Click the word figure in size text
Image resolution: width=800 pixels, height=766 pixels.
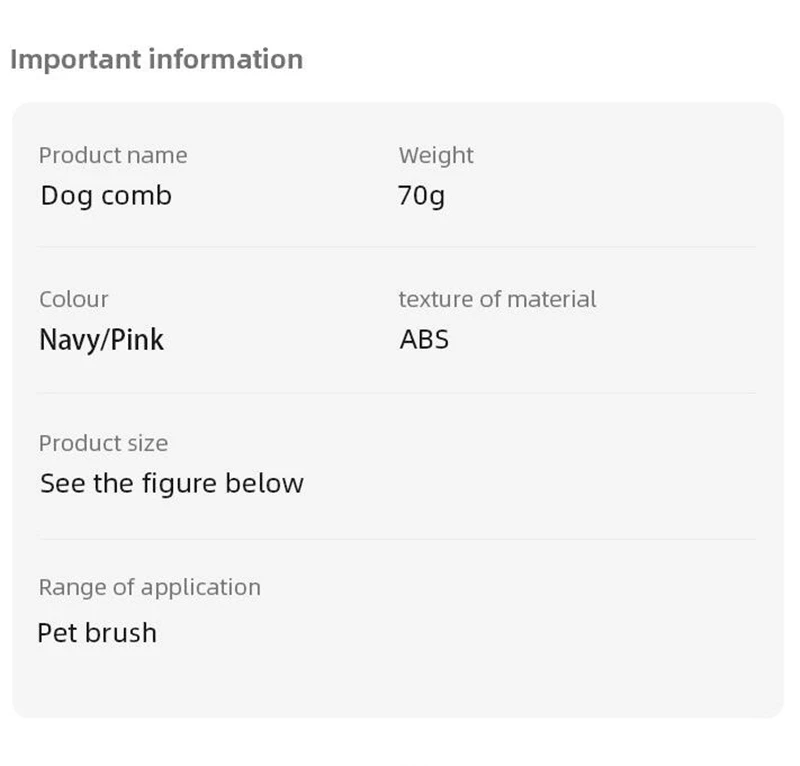(x=180, y=484)
